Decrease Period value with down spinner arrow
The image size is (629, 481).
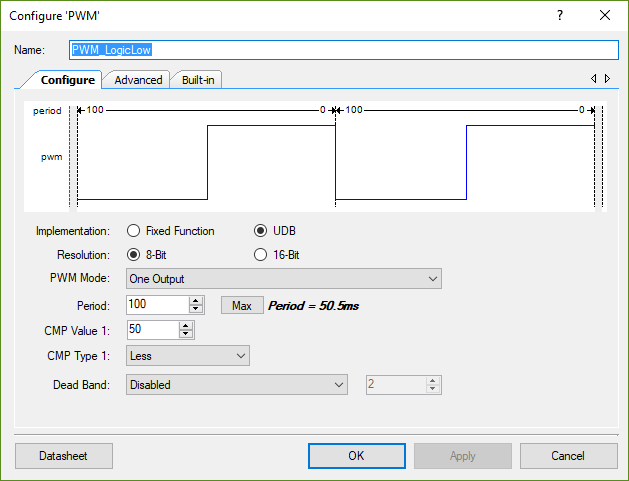pos(196,309)
